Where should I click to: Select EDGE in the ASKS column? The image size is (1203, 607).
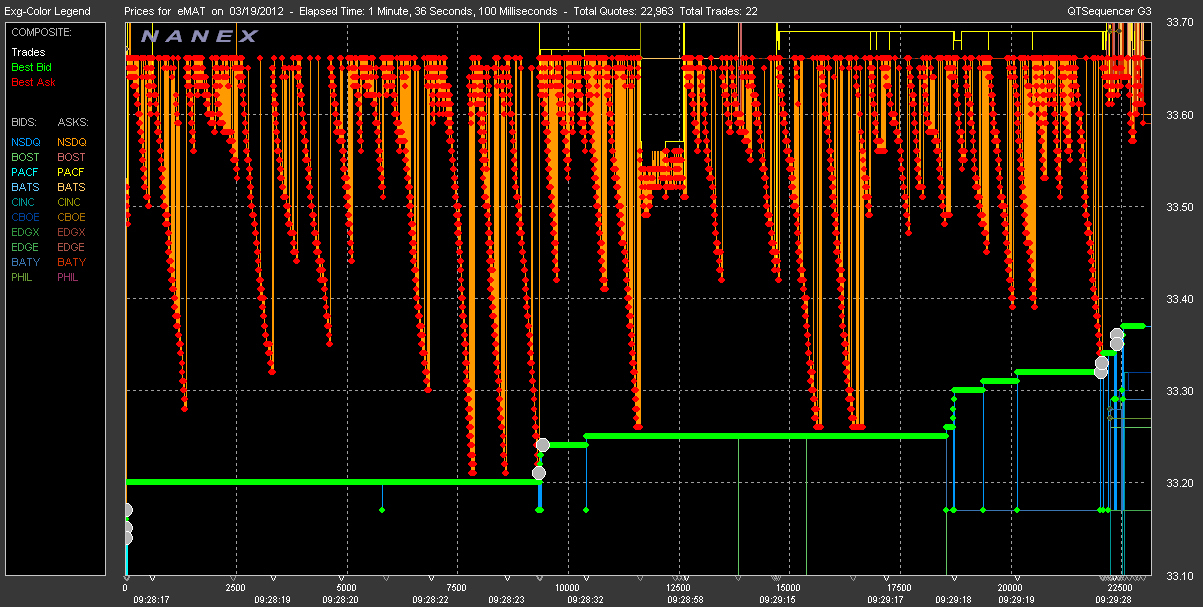point(72,247)
